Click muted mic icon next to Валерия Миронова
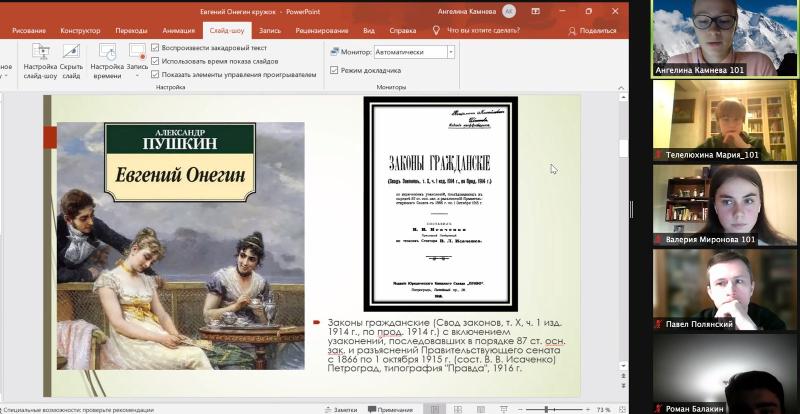This screenshot has width=800, height=414. (x=659, y=239)
